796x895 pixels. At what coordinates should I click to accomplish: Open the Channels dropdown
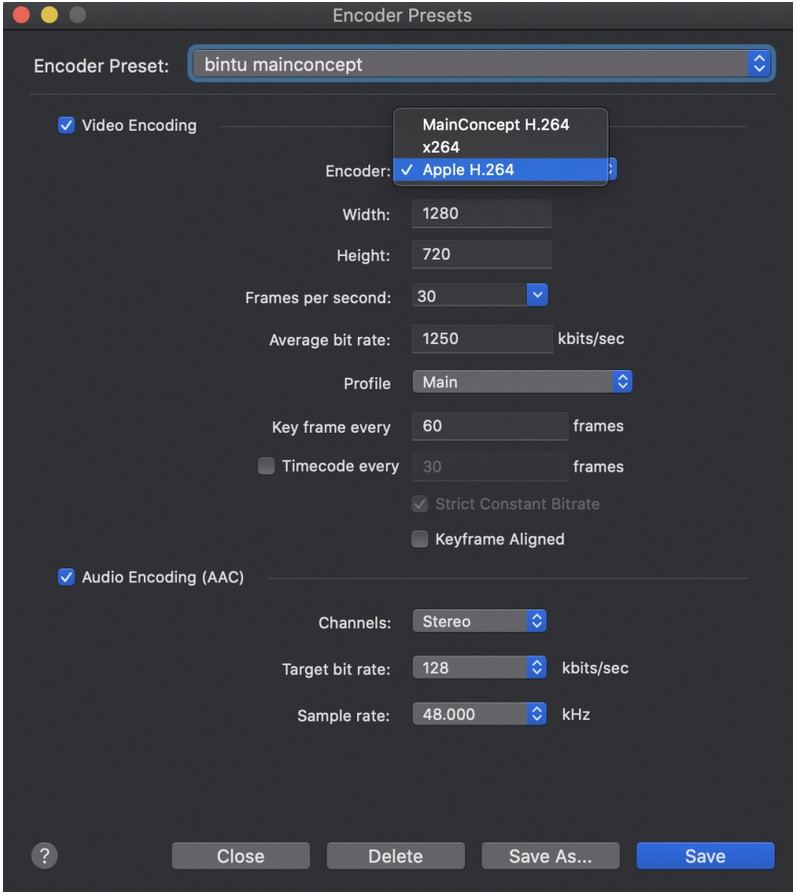tap(536, 620)
